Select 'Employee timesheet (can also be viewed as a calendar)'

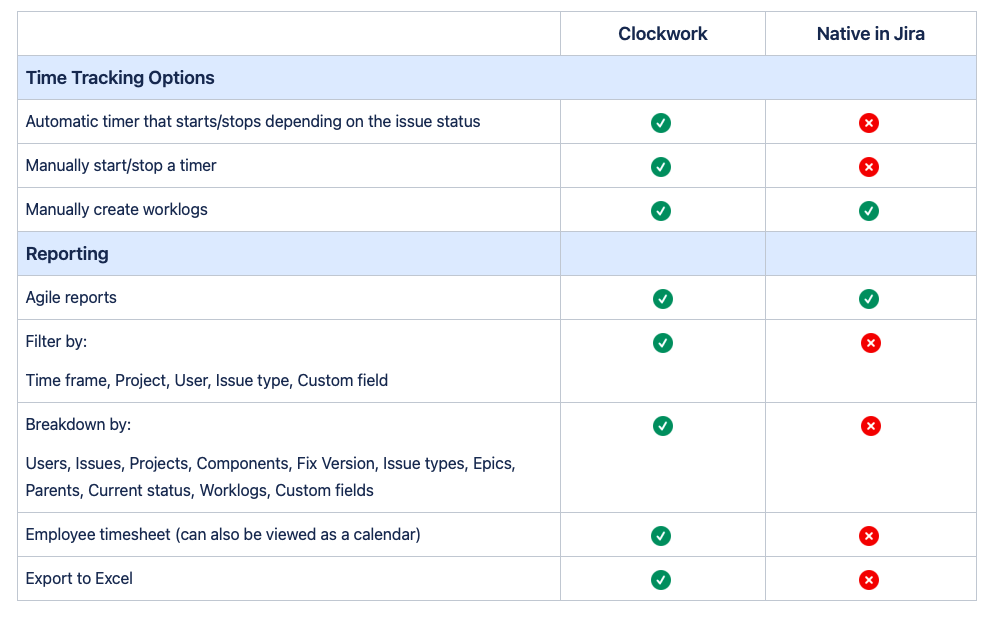pos(223,534)
